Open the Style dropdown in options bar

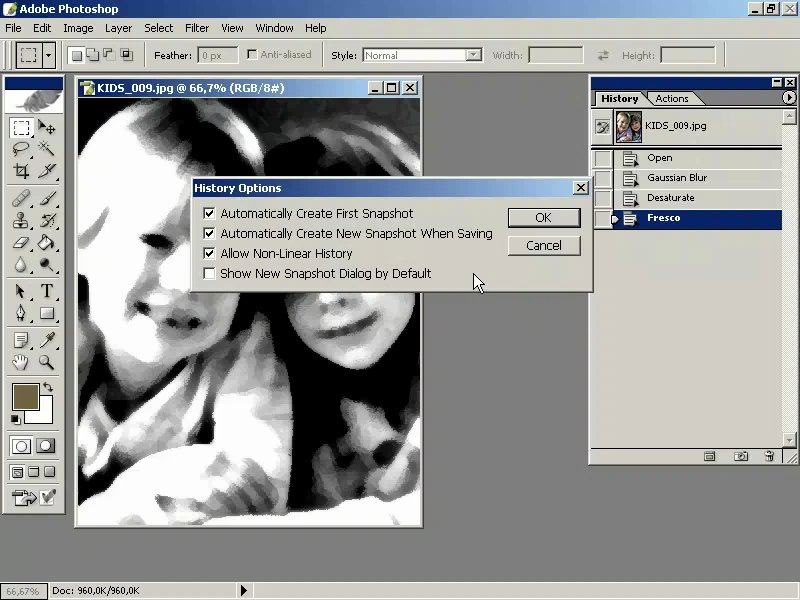click(474, 55)
